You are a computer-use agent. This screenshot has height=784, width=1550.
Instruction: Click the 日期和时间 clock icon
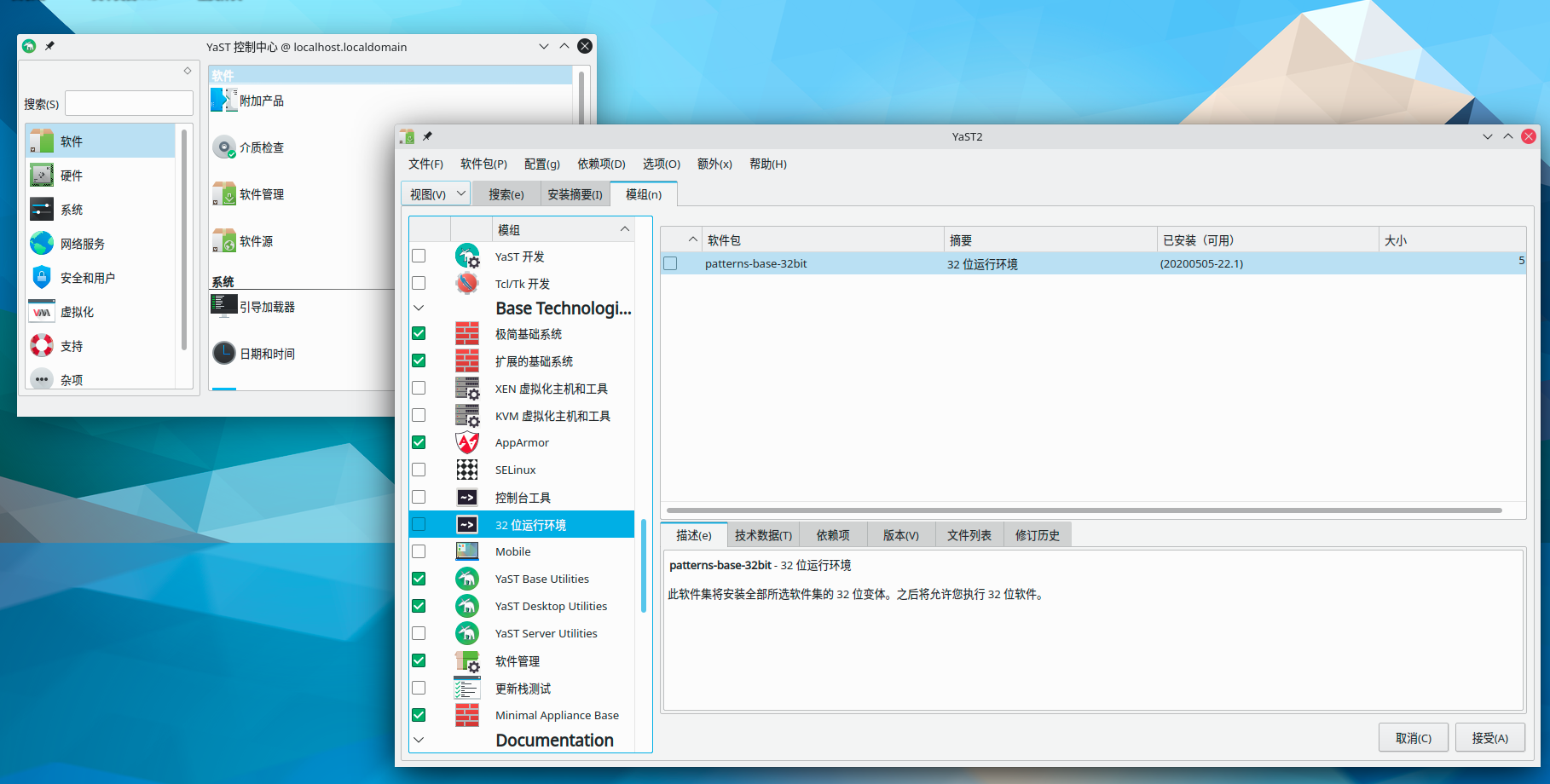click(224, 353)
